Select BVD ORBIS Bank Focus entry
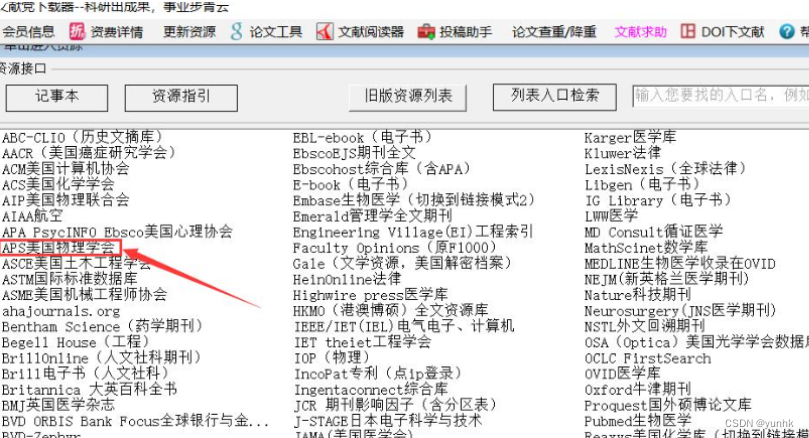 [x=136, y=421]
